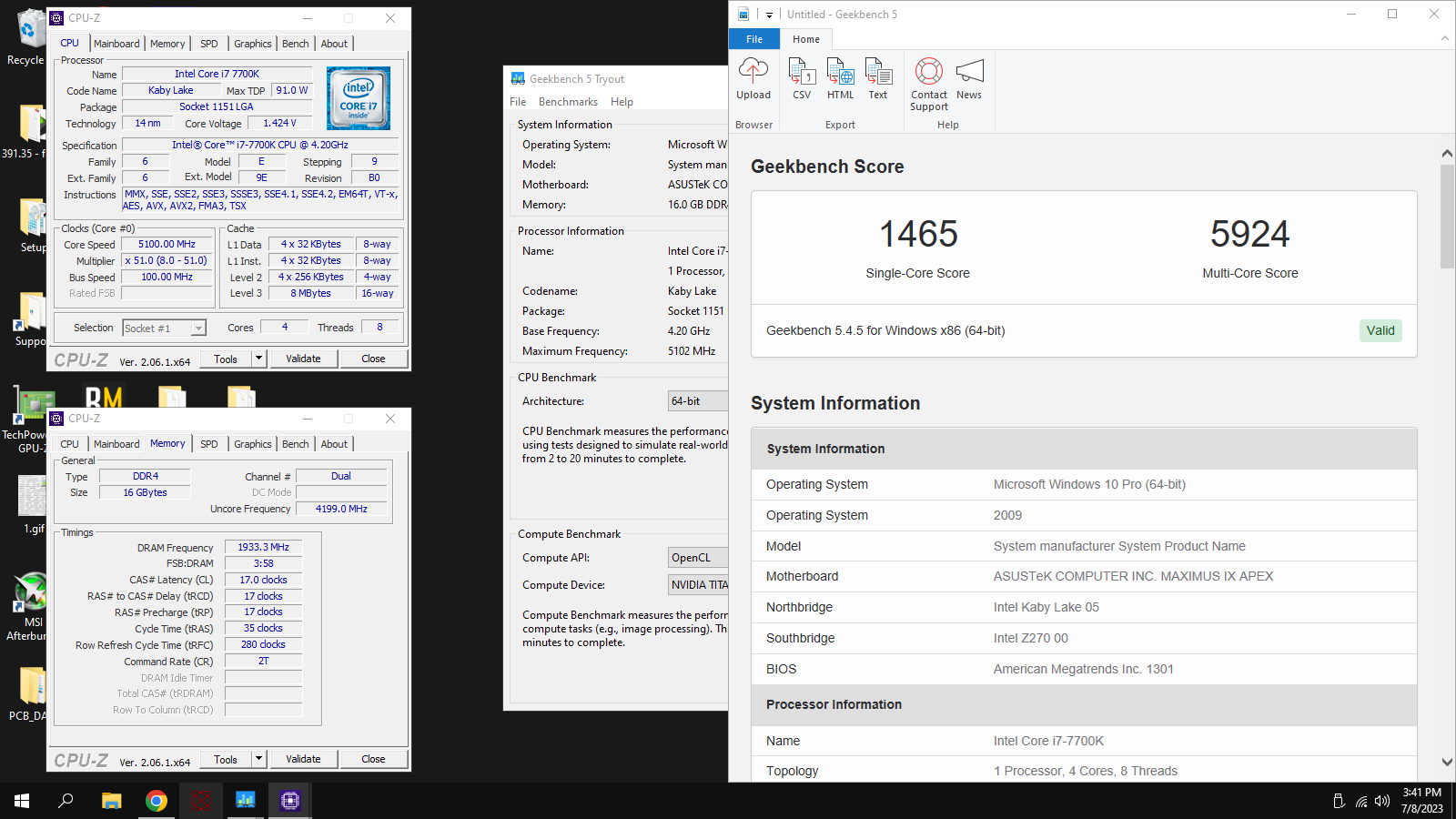Click Tools button in top CPU-Z
The height and width of the screenshot is (819, 1456).
point(226,359)
